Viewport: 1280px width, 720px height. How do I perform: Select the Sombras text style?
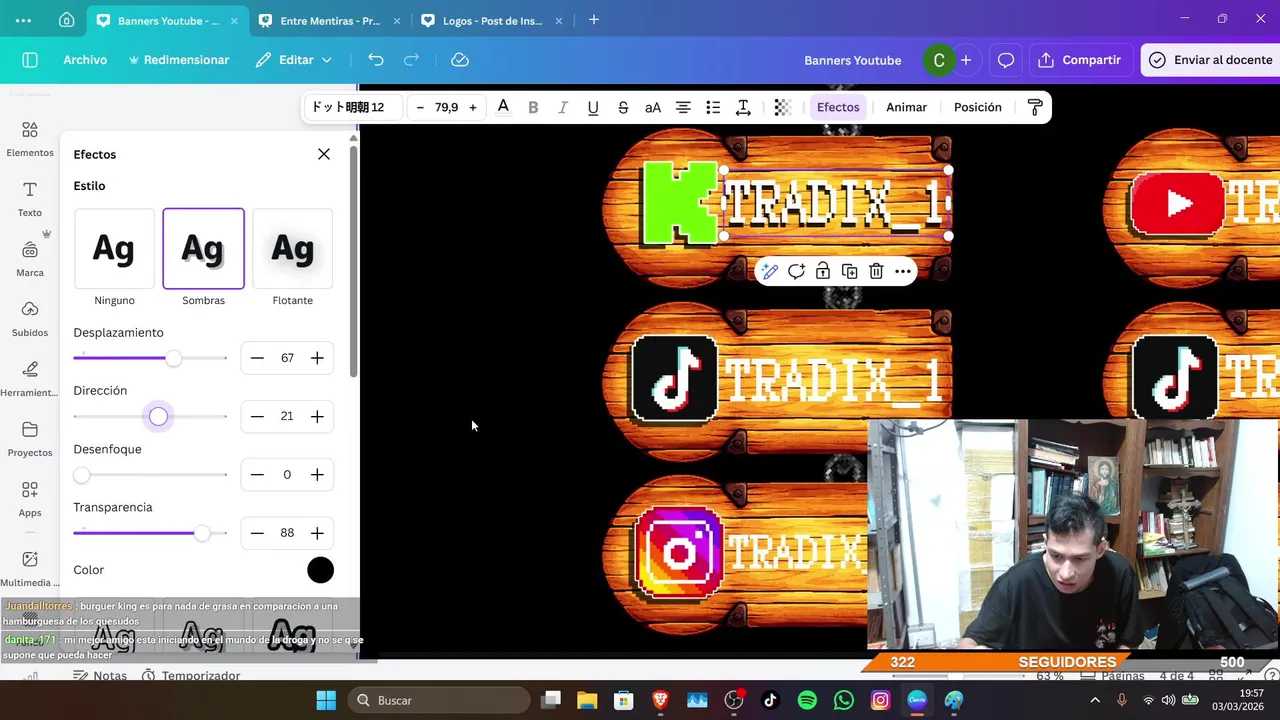pos(203,248)
